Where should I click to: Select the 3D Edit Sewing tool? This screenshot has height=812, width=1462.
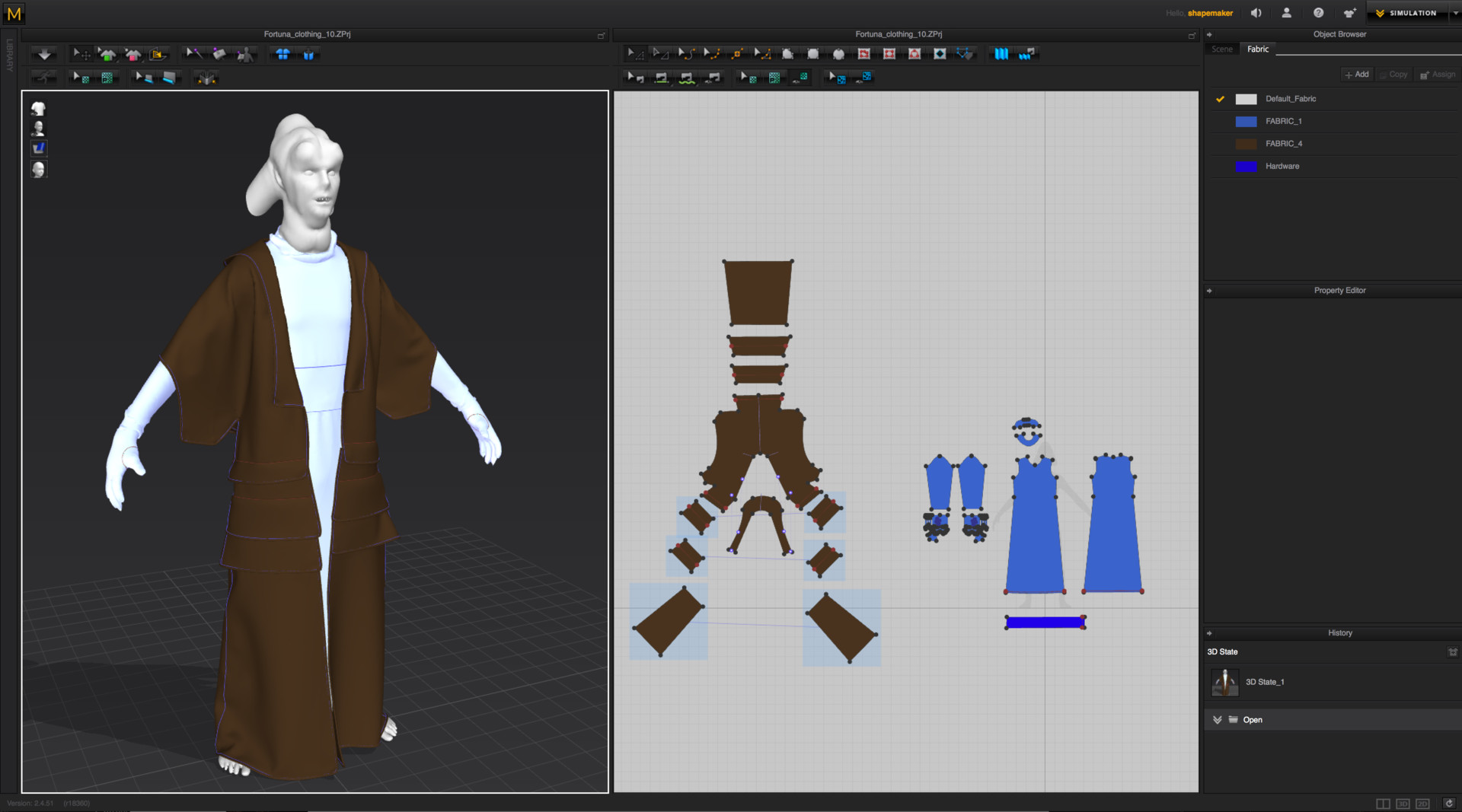[144, 78]
